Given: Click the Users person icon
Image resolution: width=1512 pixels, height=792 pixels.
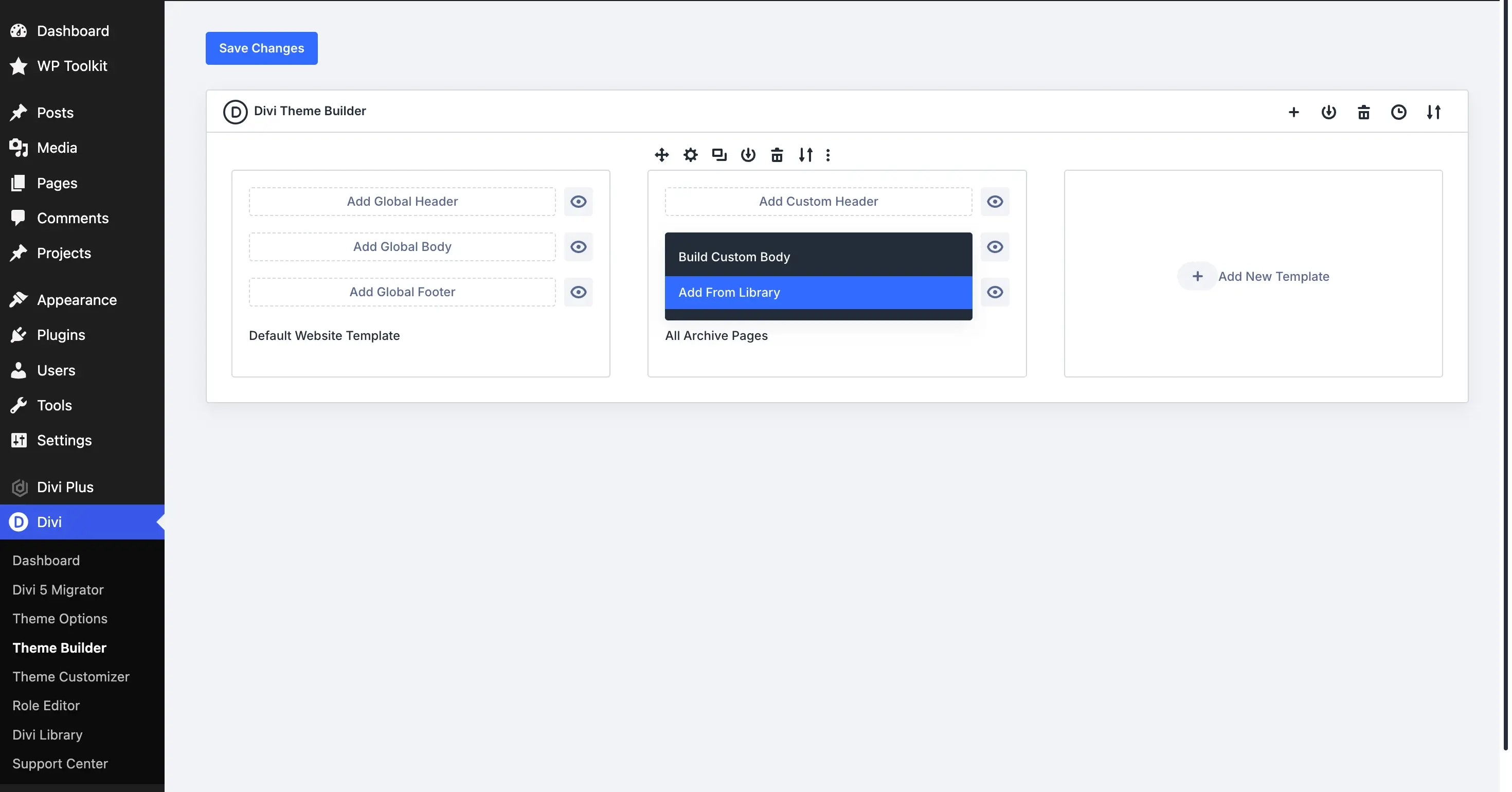Looking at the screenshot, I should click(19, 370).
